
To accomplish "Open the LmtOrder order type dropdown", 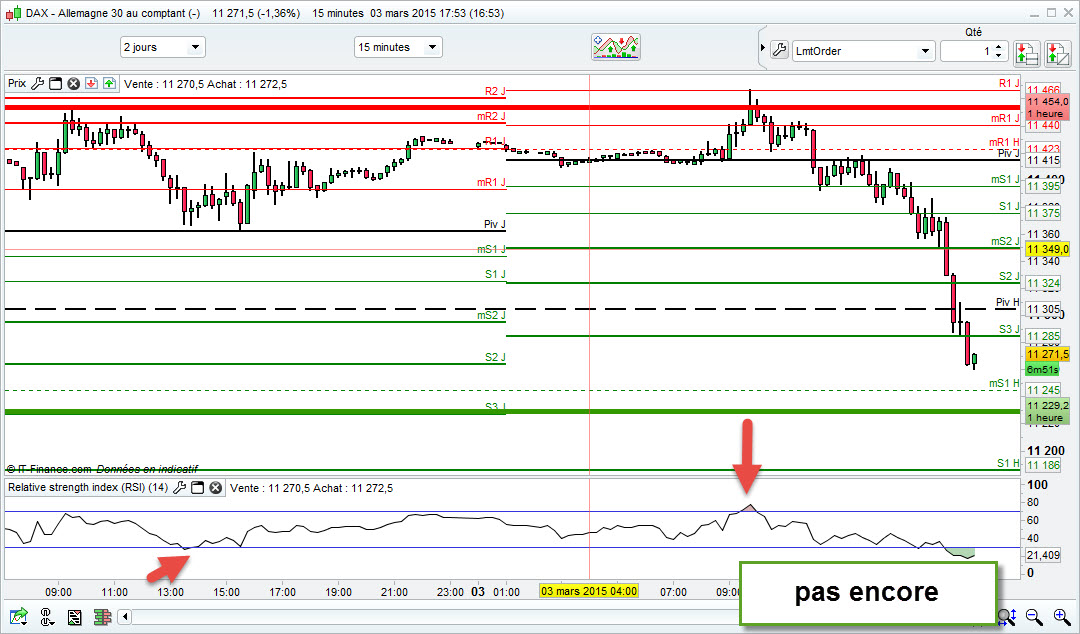I will (862, 51).
